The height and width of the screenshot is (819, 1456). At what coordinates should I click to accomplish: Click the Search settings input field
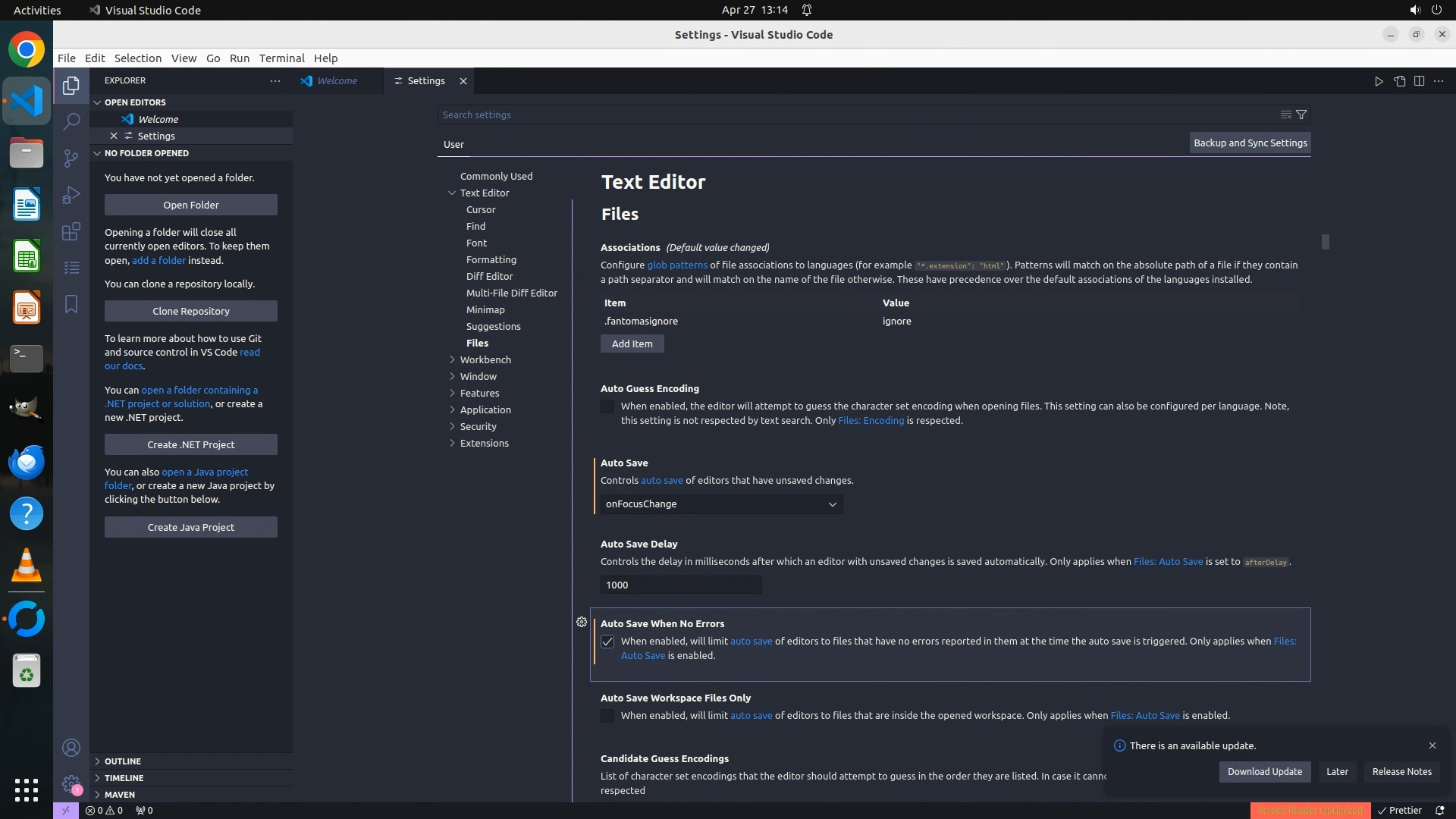coord(857,115)
